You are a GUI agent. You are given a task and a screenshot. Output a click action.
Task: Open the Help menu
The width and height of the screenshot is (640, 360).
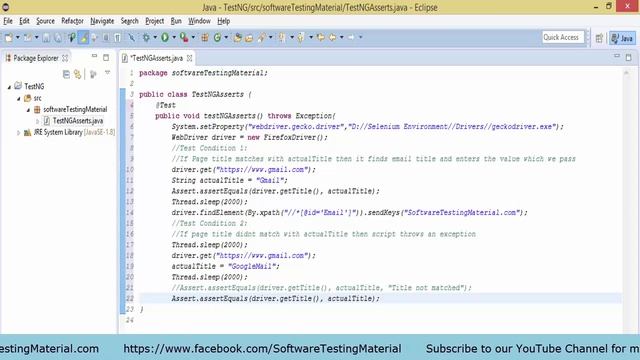click(x=223, y=21)
